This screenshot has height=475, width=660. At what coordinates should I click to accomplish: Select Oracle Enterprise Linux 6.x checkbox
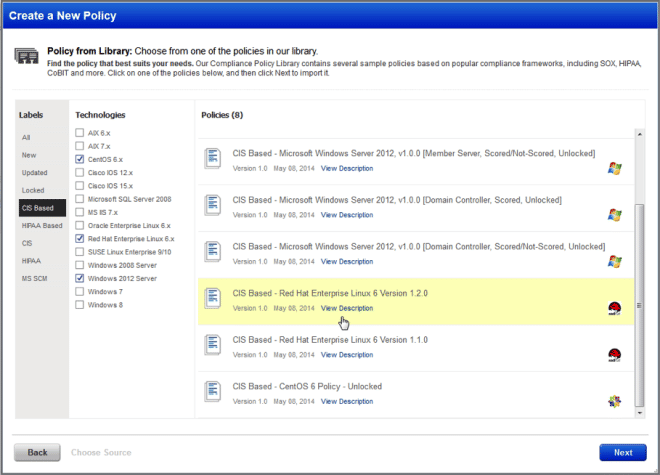tap(80, 225)
